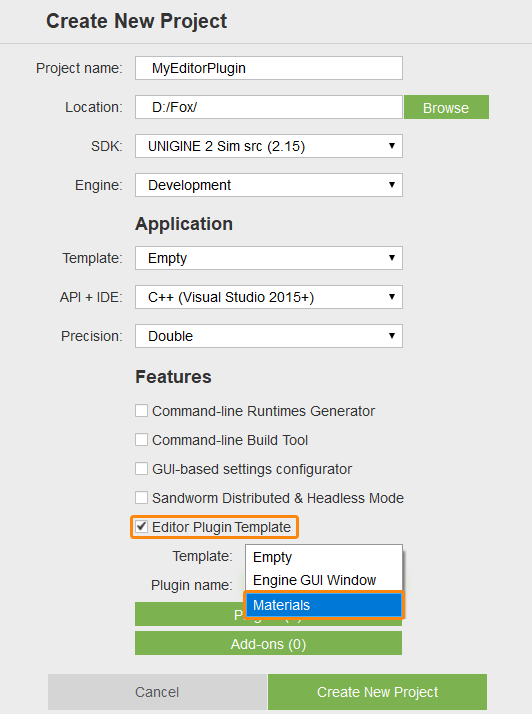532x714 pixels.
Task: Enable Command-line Build Tool checkbox
Action: coord(142,440)
